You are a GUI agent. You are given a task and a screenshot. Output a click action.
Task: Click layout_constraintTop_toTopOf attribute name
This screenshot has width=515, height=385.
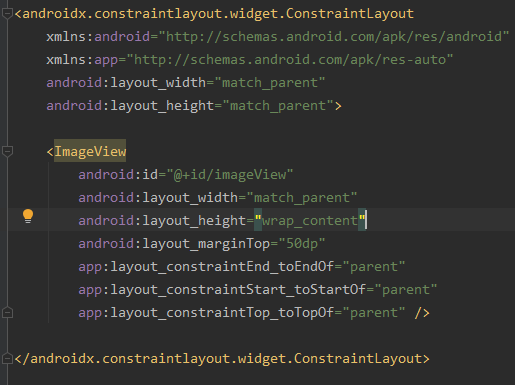tap(206, 312)
